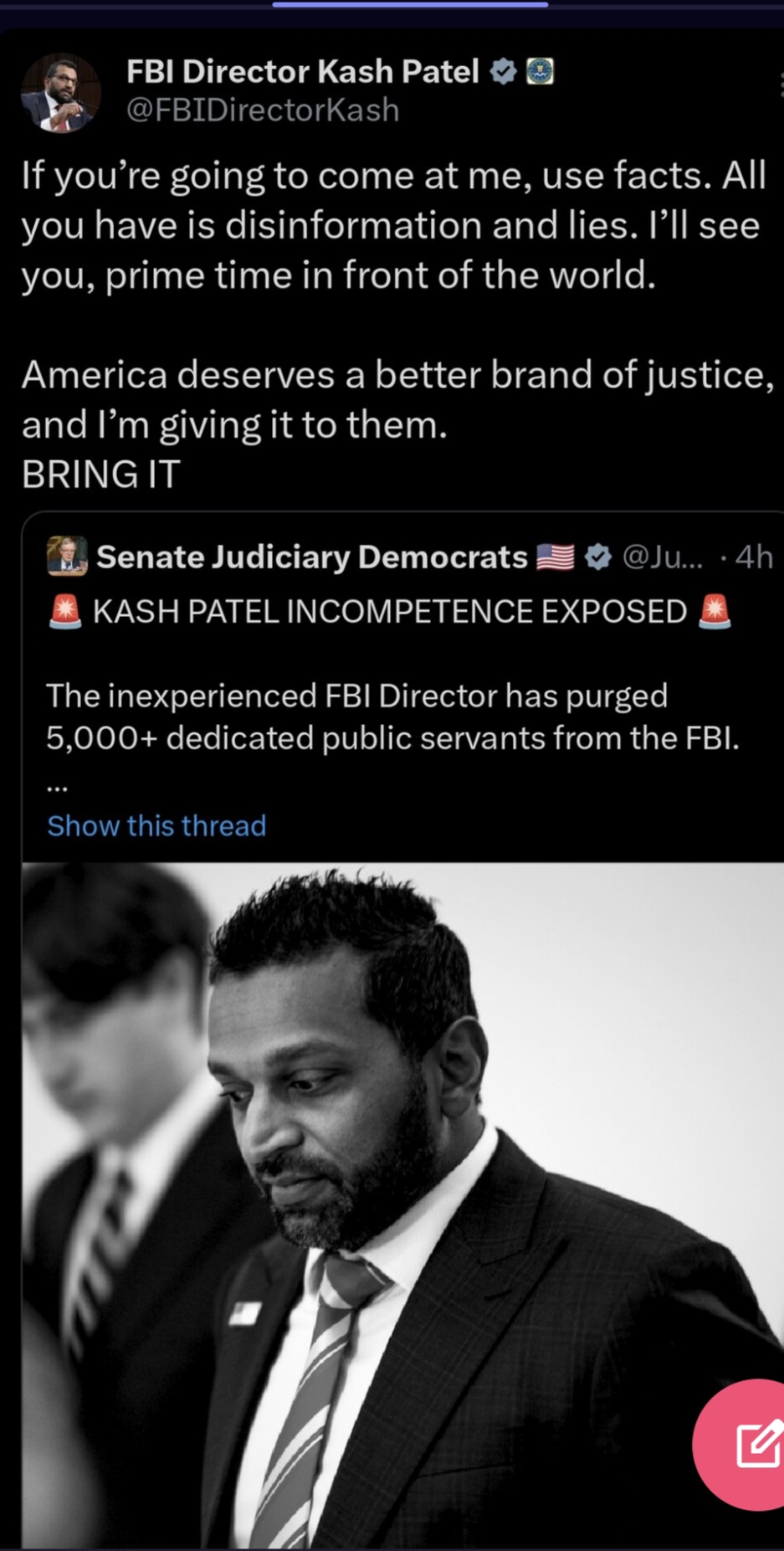The height and width of the screenshot is (1551, 784).
Task: Tap the compose new post floating button
Action: [755, 1444]
